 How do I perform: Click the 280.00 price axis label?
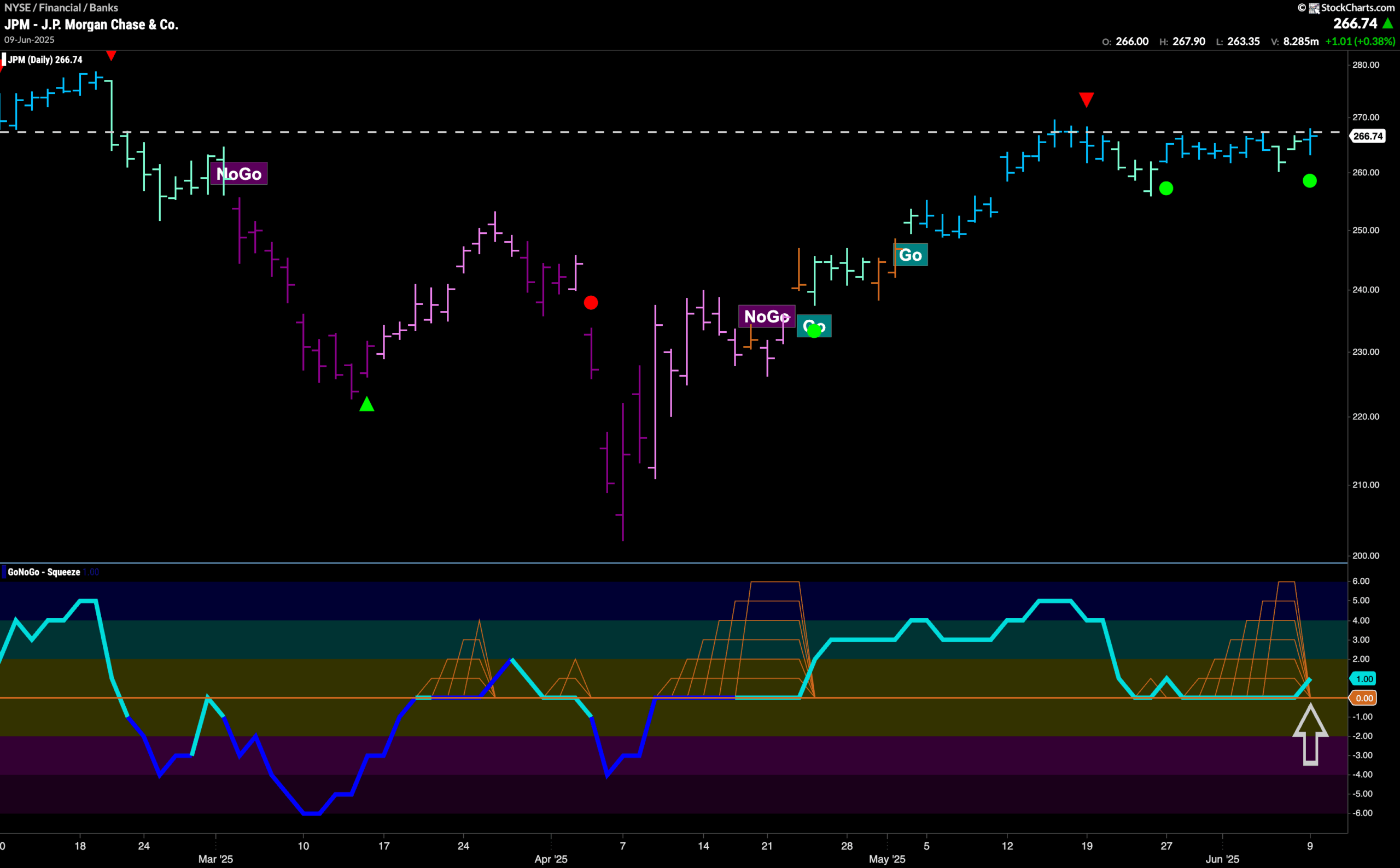click(x=1366, y=65)
